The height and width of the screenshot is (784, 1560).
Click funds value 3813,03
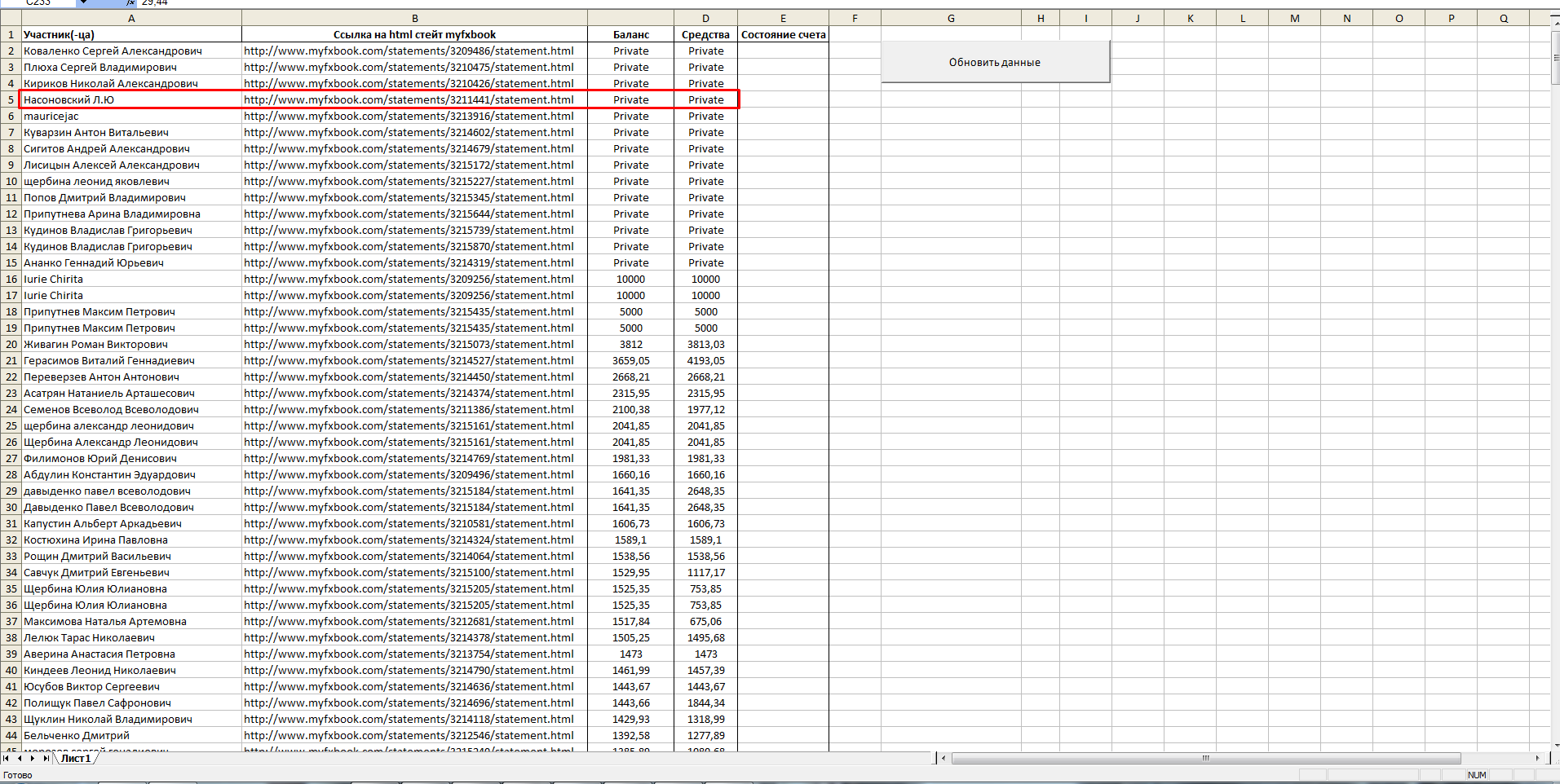705,344
